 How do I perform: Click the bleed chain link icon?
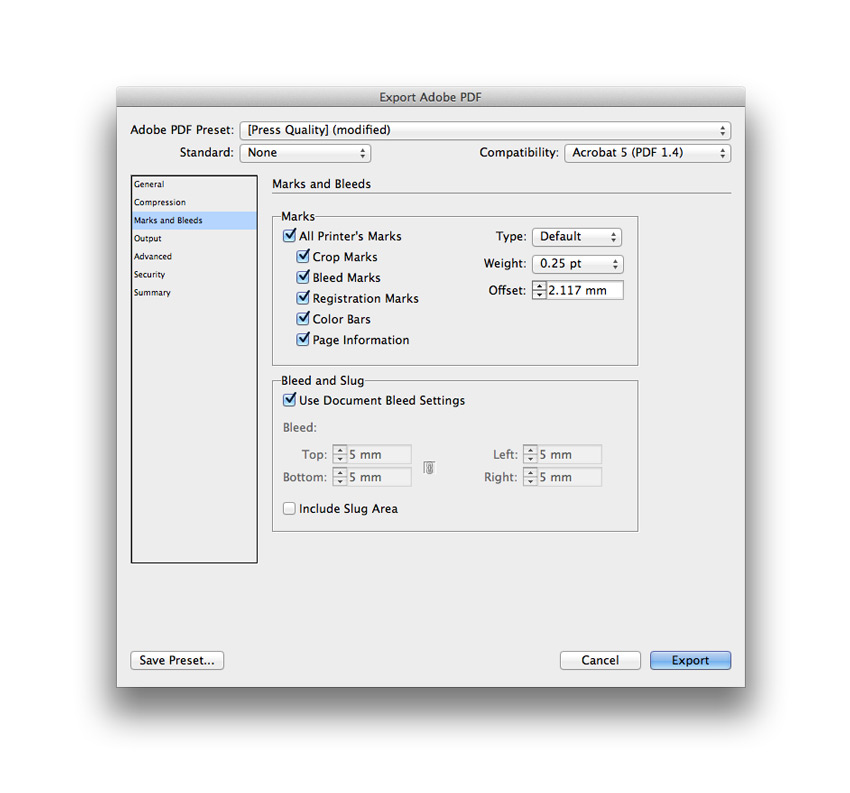428,467
